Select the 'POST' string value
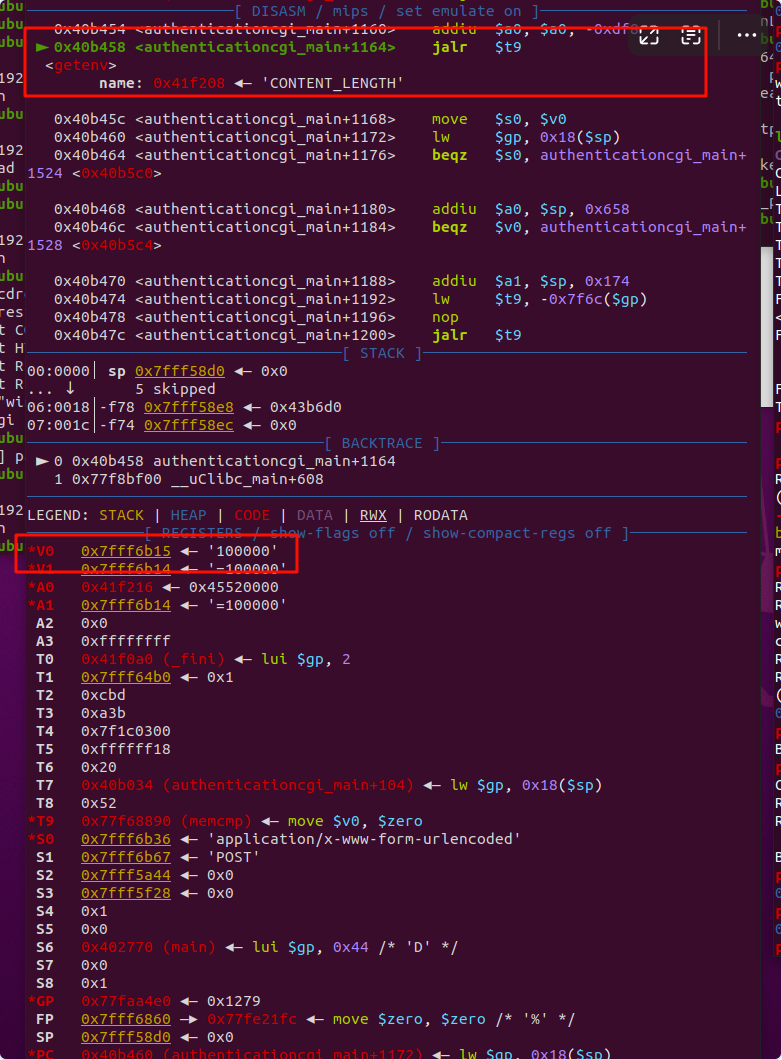 233,857
